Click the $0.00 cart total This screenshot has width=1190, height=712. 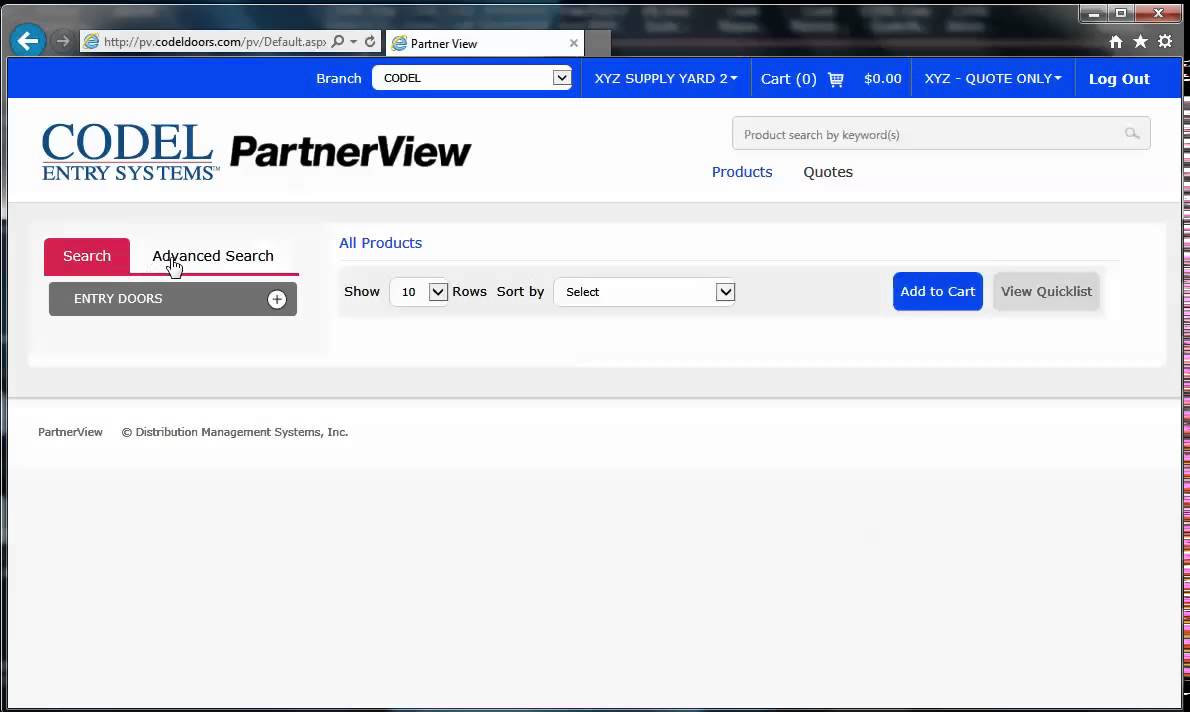[883, 79]
